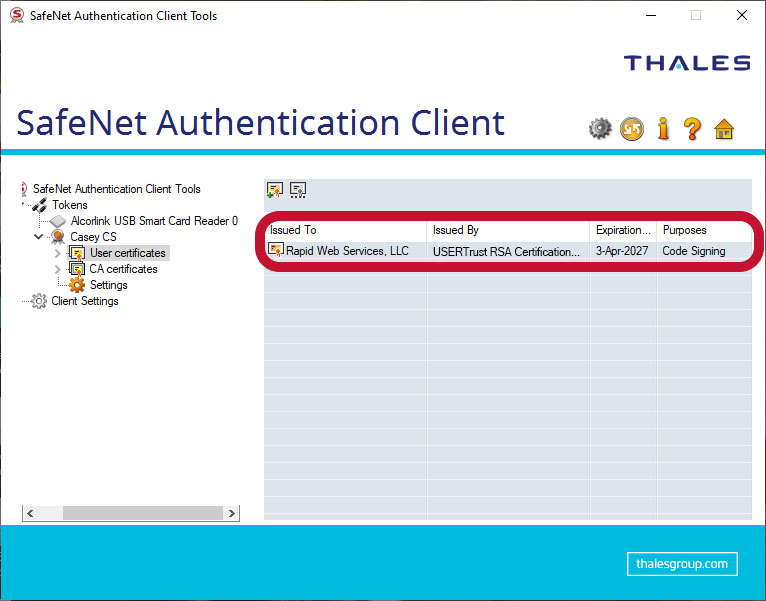766x601 pixels.
Task: Sort by Expiration column header
Action: pyautogui.click(x=623, y=230)
